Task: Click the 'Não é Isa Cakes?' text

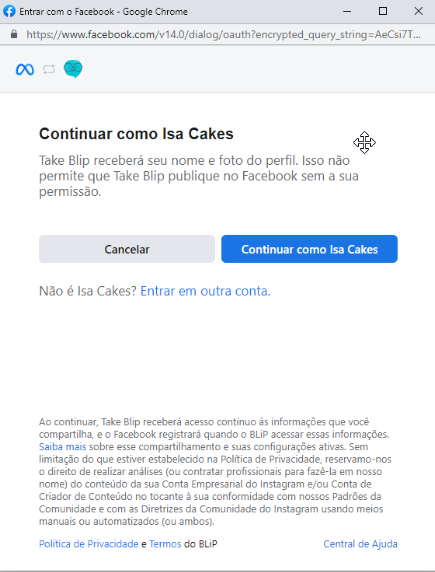Action: (88, 291)
